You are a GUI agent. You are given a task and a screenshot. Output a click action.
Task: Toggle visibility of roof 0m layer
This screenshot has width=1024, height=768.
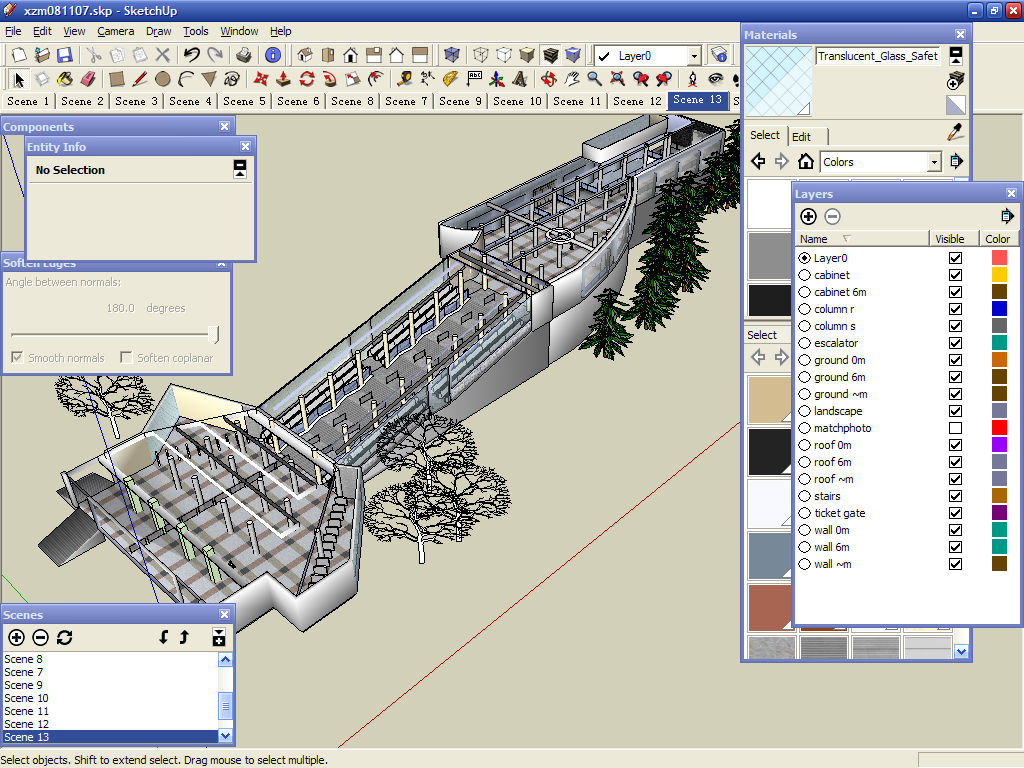955,445
